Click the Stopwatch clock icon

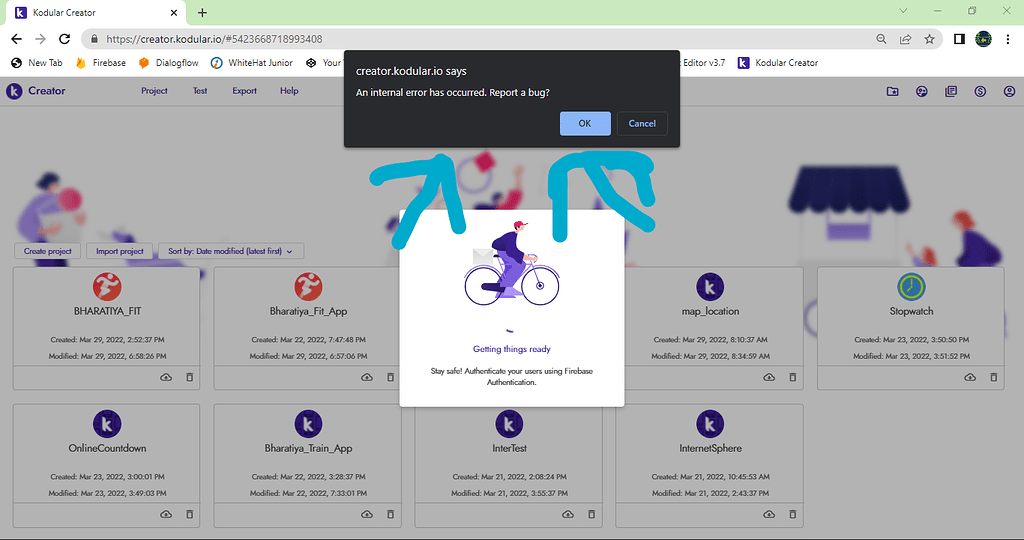pyautogui.click(x=911, y=287)
